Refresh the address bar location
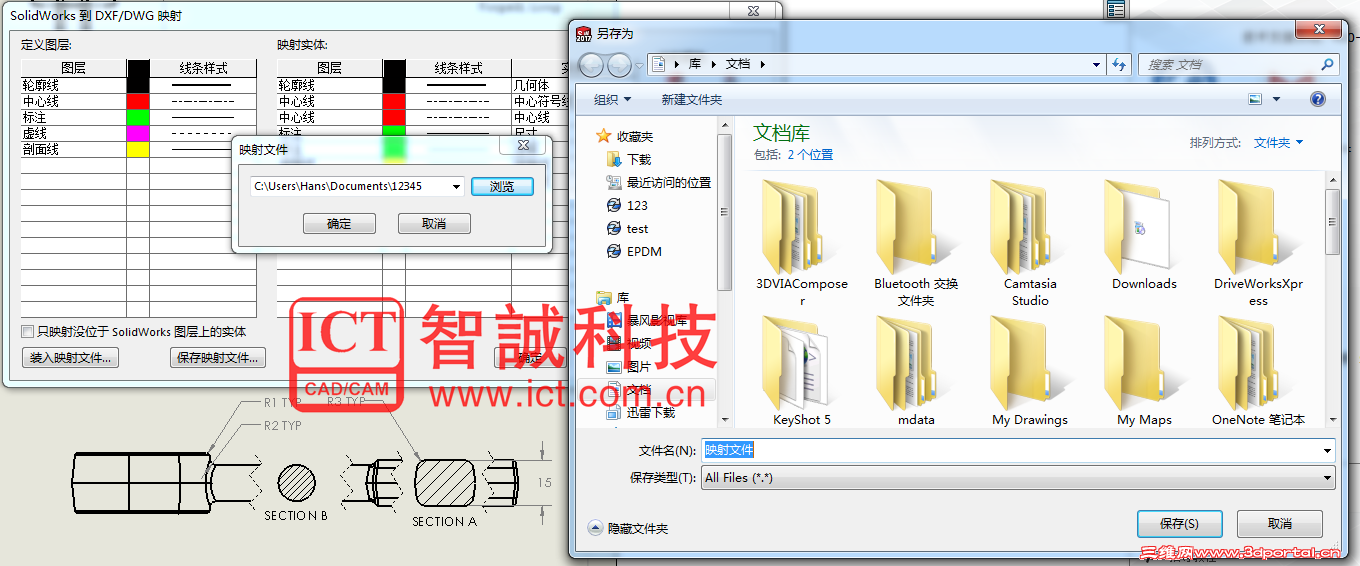 coord(1119,64)
